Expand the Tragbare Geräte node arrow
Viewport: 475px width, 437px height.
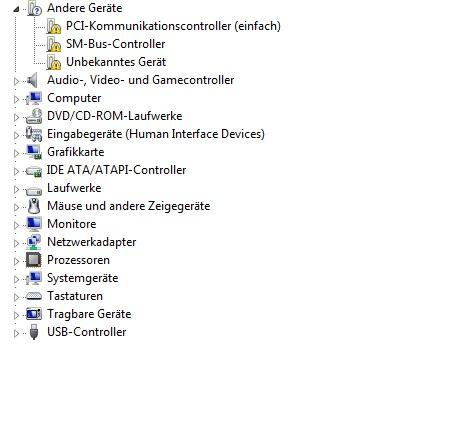click(16, 315)
